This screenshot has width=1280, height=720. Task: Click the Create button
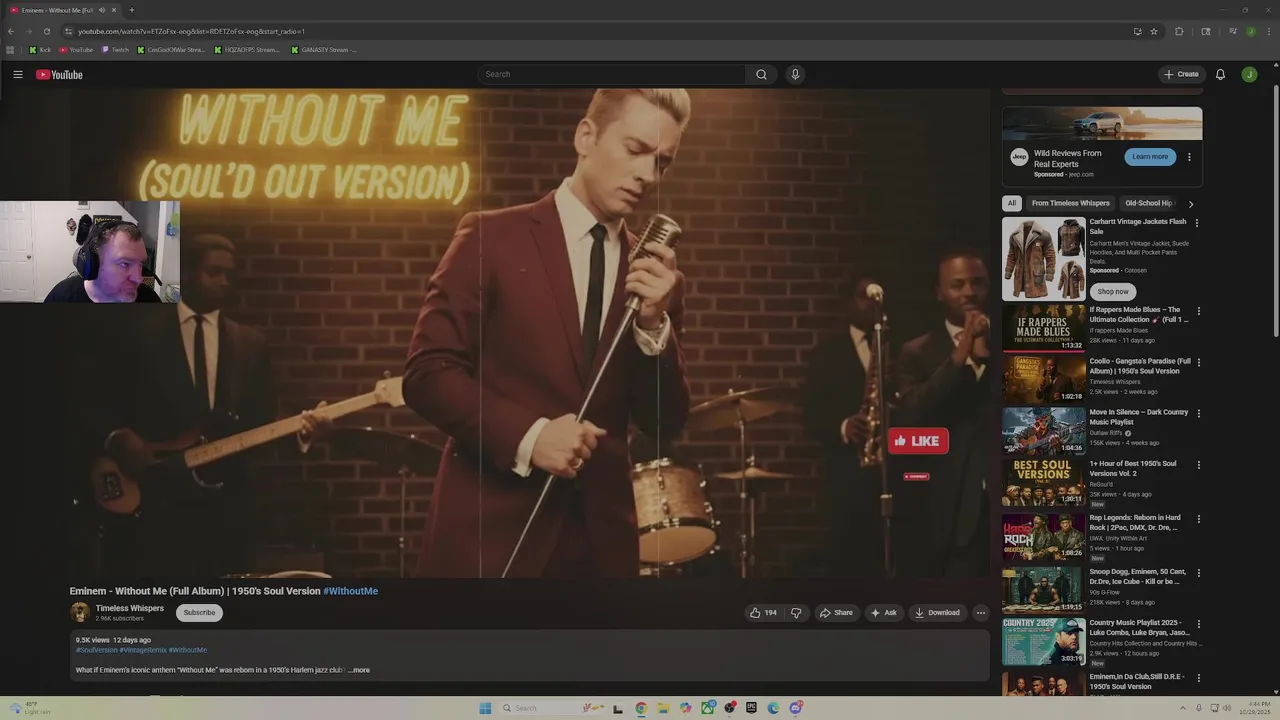point(1181,74)
